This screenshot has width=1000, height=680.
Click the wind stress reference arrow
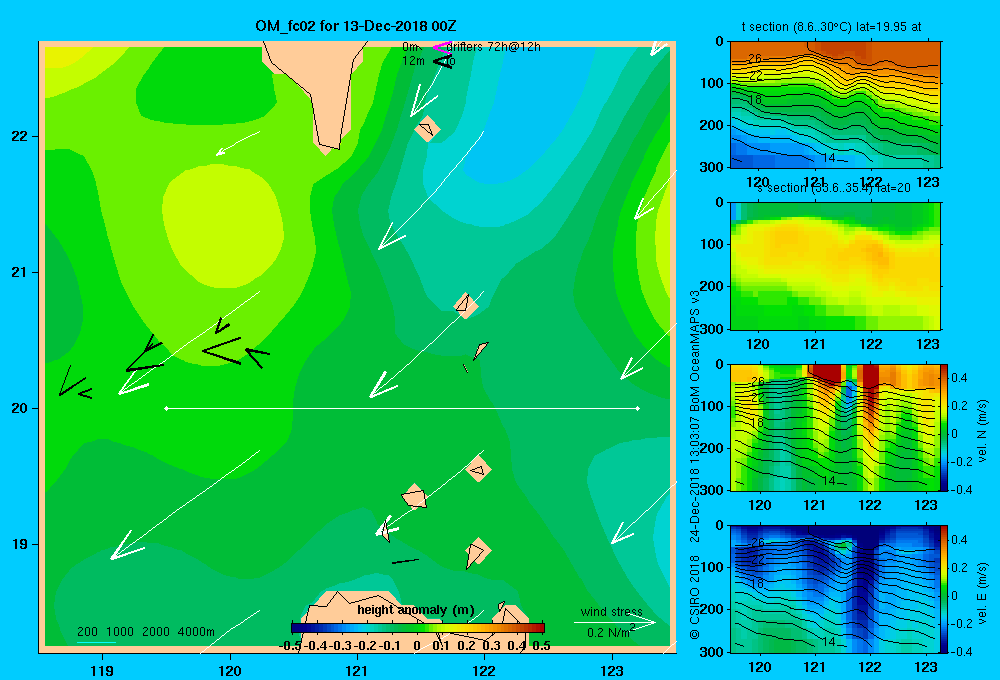[614, 623]
